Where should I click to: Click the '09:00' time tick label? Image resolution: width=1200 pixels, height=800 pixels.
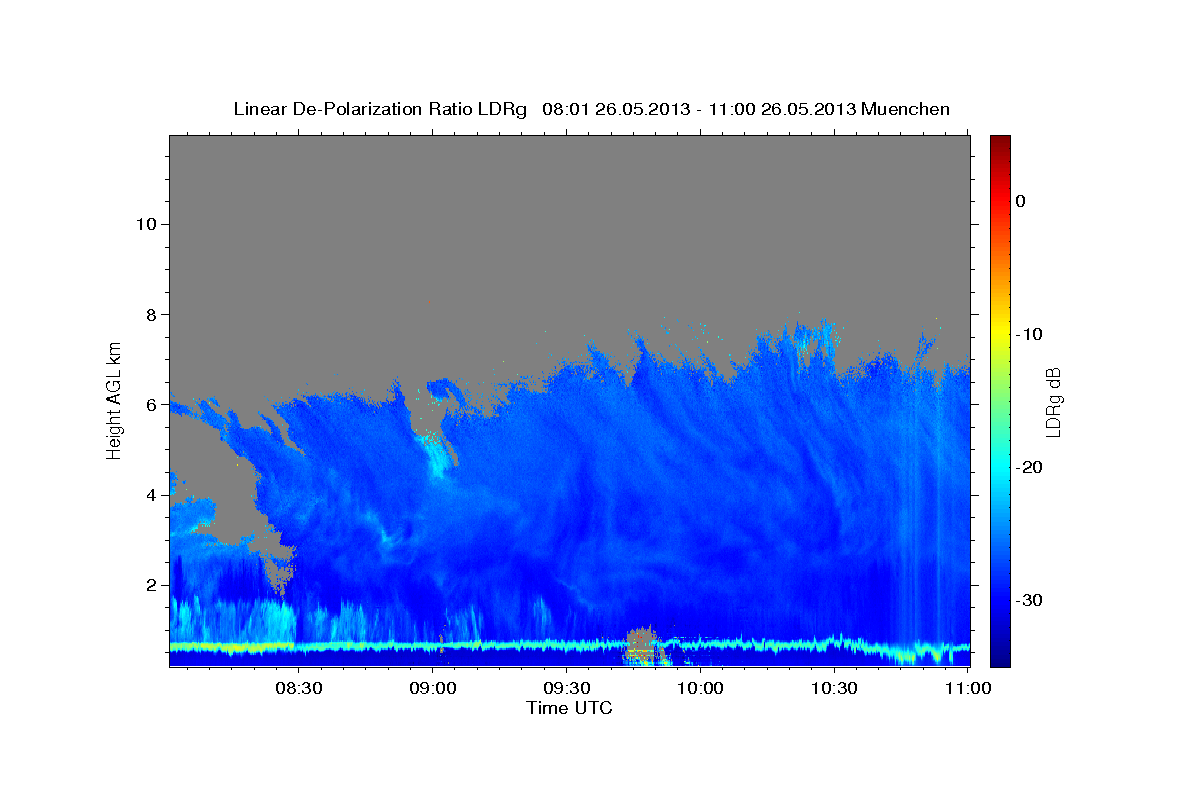pos(432,688)
